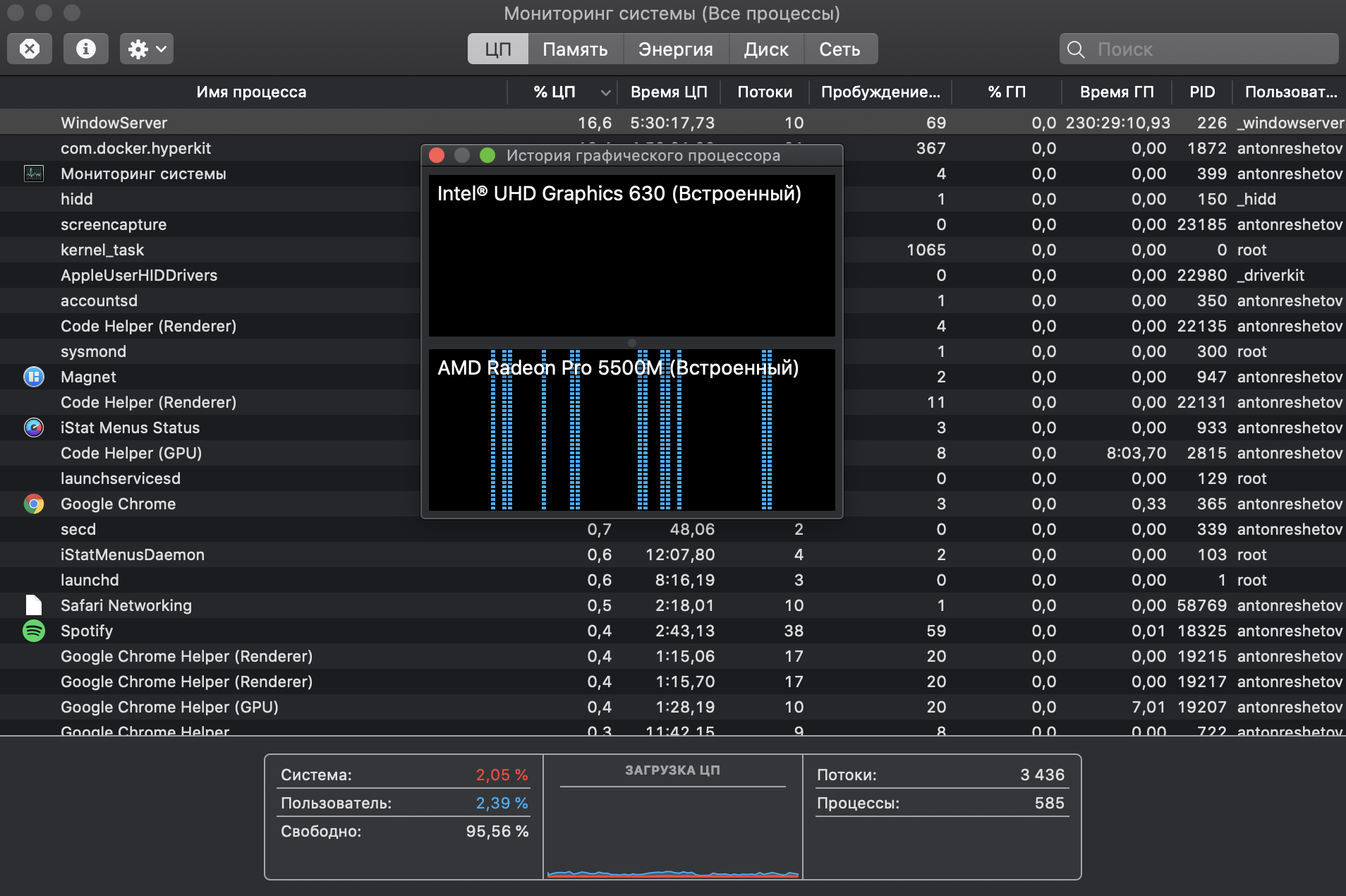The image size is (1346, 896).
Task: Switch to the Энергия tab
Action: tap(676, 49)
